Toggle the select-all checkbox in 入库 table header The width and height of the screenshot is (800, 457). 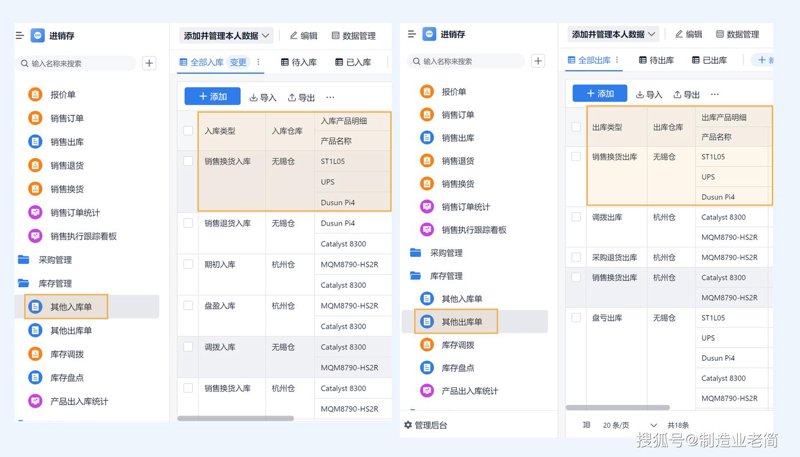[188, 131]
